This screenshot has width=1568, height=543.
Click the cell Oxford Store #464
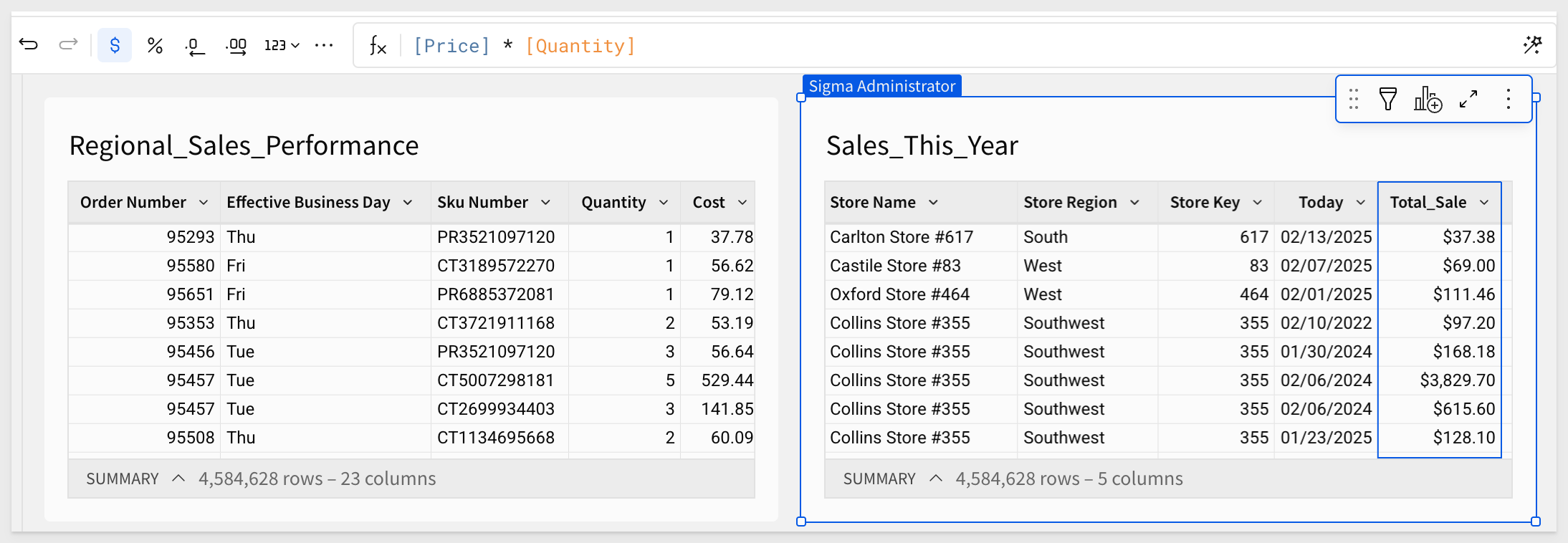pyautogui.click(x=921, y=294)
